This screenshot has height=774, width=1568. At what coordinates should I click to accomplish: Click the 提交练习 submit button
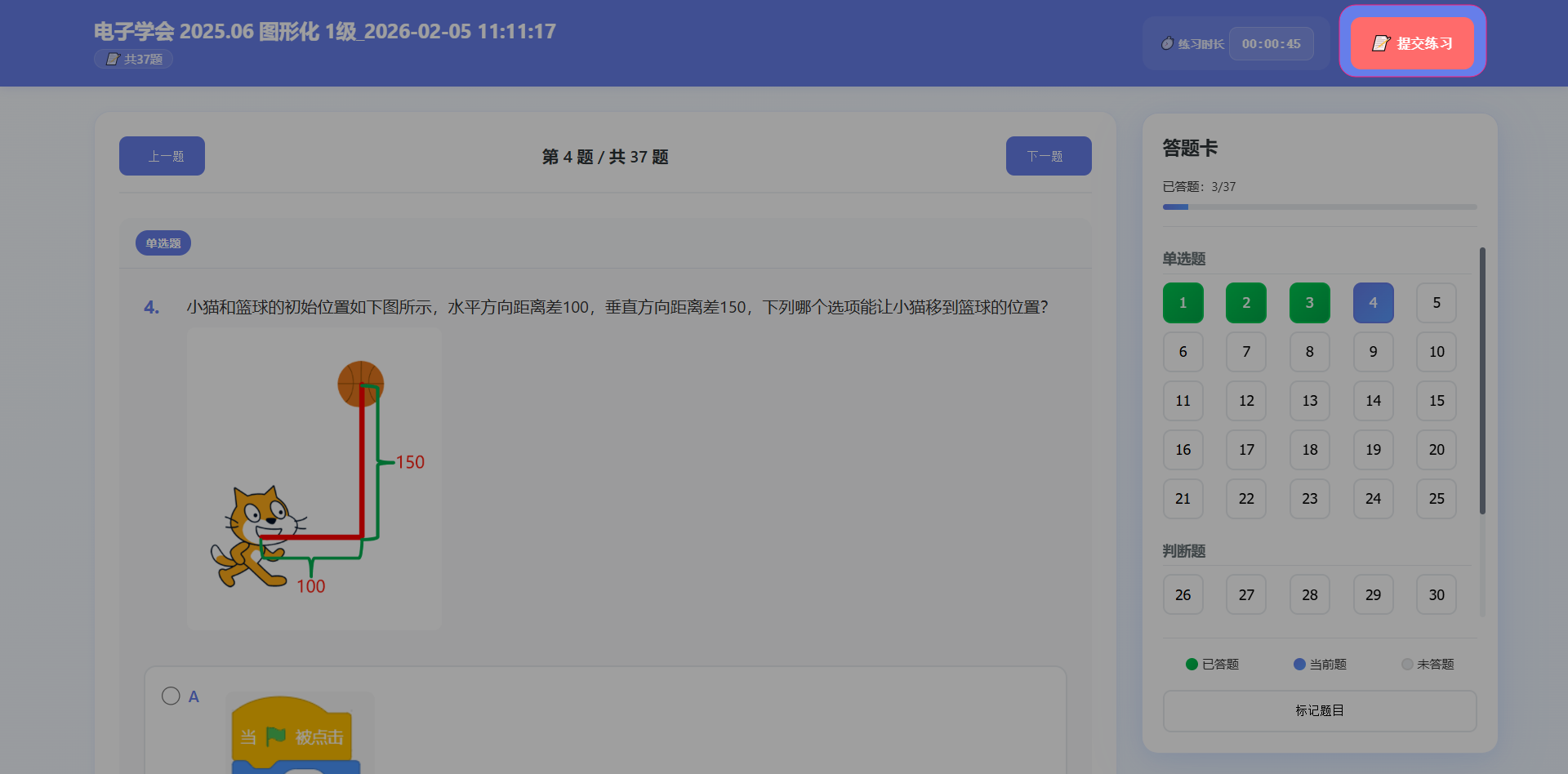click(1412, 43)
